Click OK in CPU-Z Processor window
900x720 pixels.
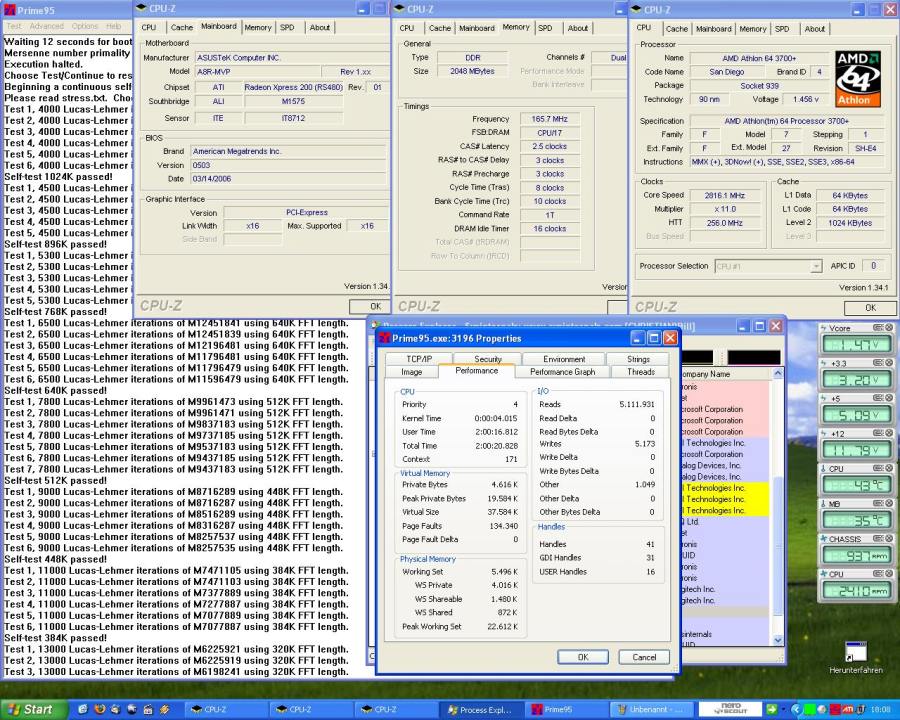pyautogui.click(x=870, y=308)
